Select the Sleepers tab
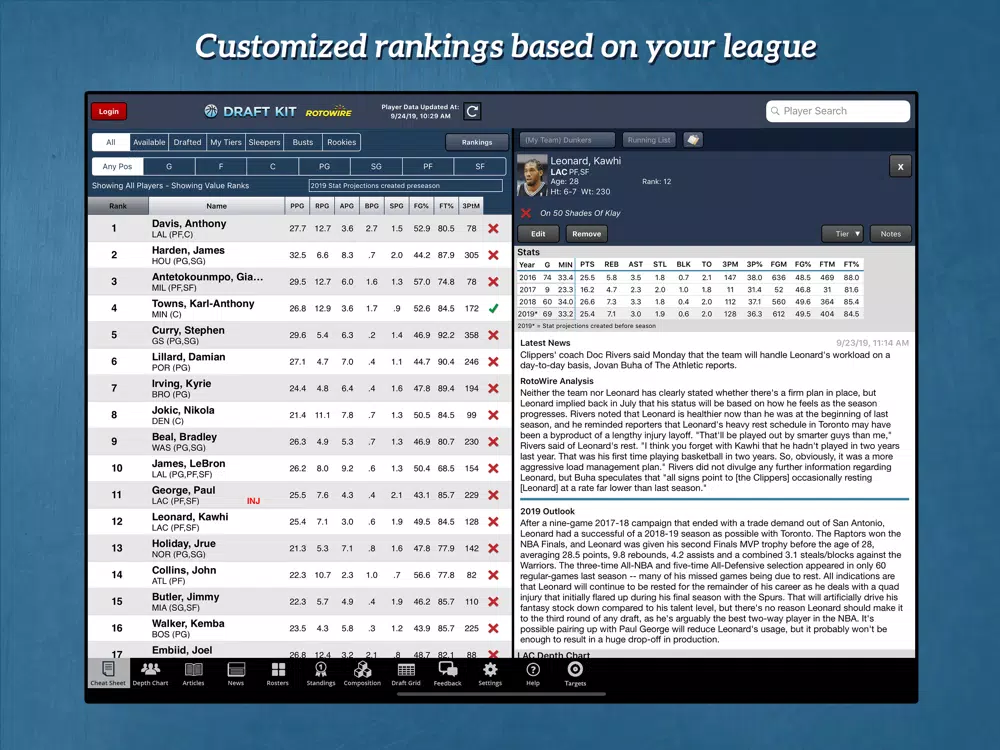This screenshot has height=750, width=1000. tap(264, 142)
